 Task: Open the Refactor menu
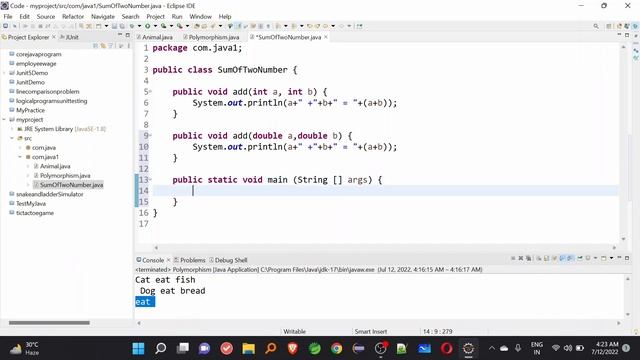73,16
